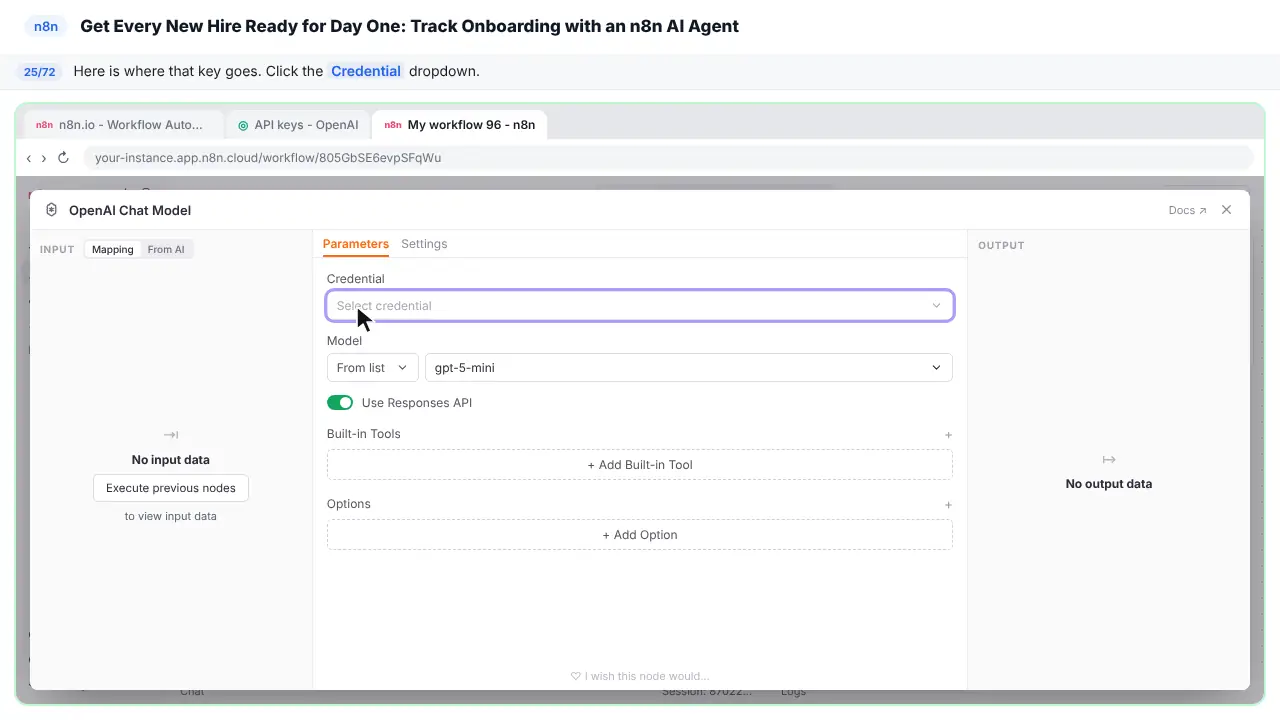Viewport: 1280px width, 720px height.
Task: Switch to the Settings tab
Action: [424, 244]
